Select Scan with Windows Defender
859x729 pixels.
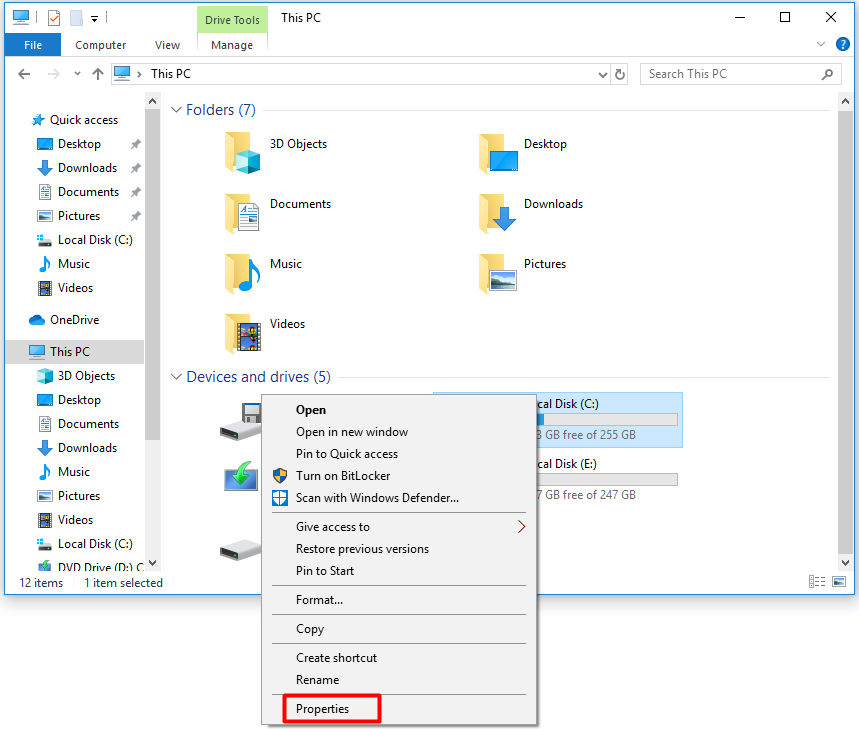pos(399,498)
